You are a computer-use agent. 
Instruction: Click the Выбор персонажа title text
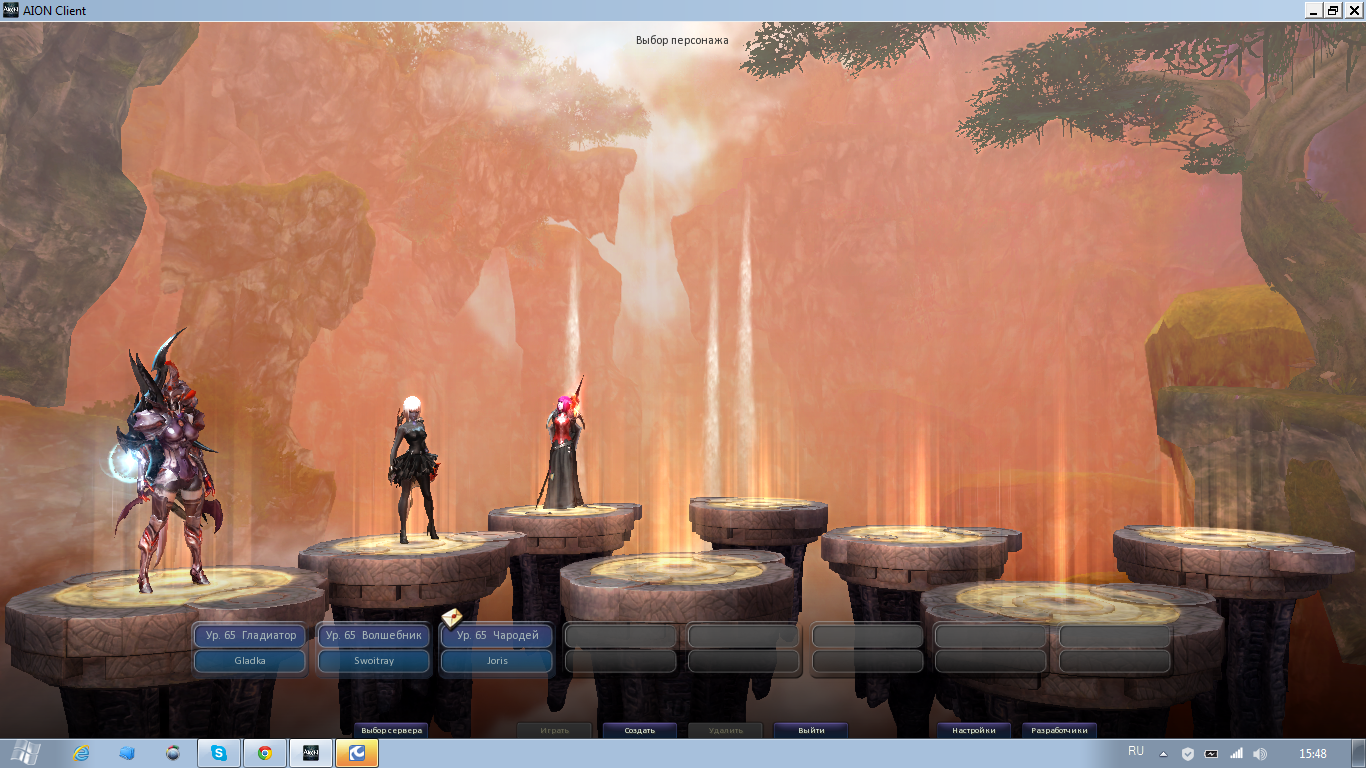point(682,40)
